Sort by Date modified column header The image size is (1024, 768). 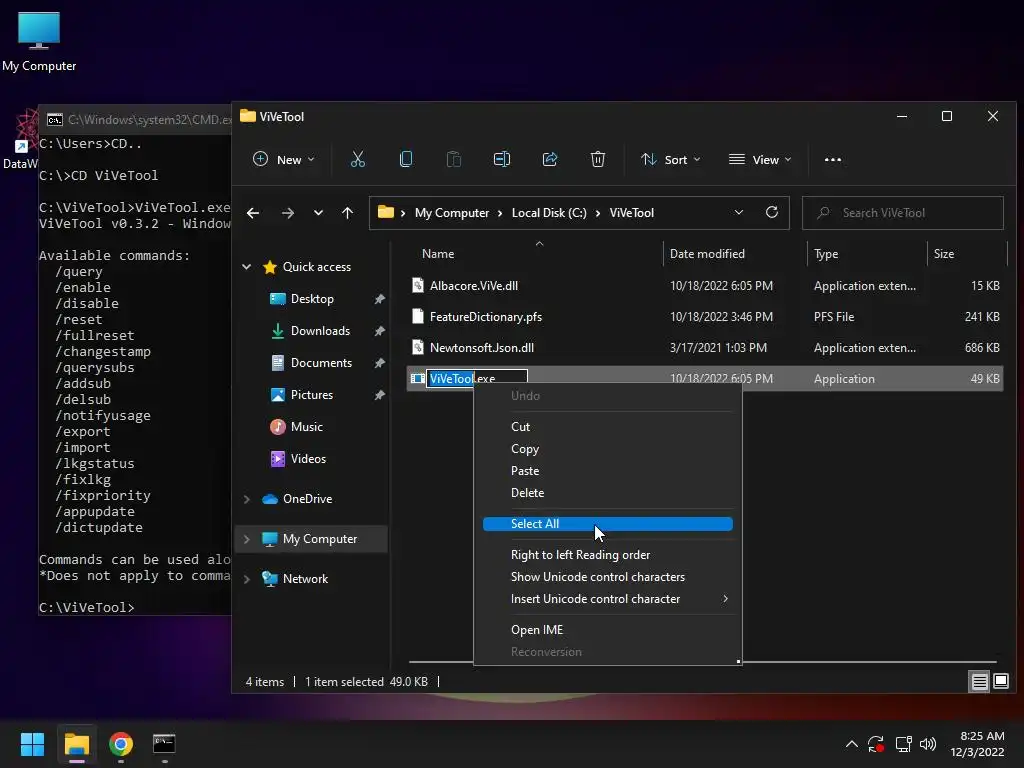pos(707,254)
